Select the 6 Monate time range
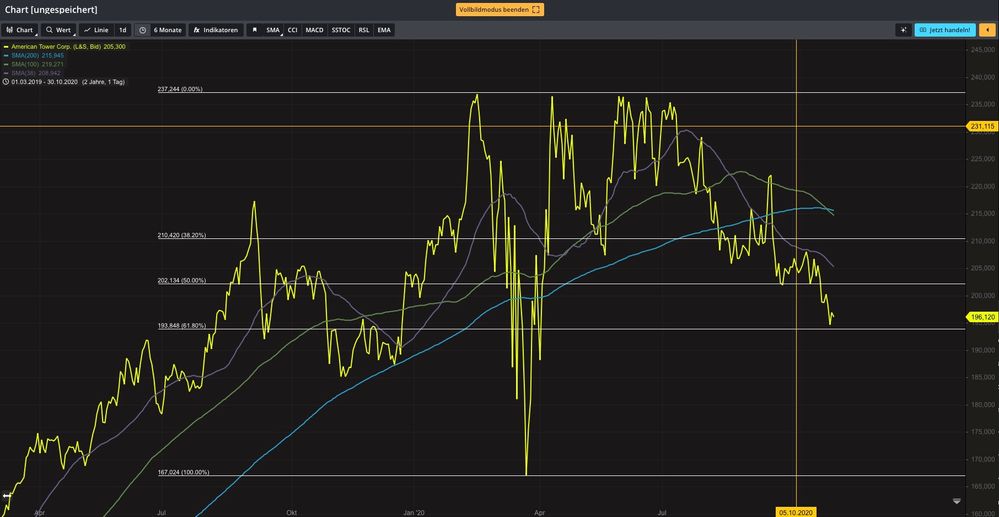This screenshot has width=999, height=517. tap(167, 30)
